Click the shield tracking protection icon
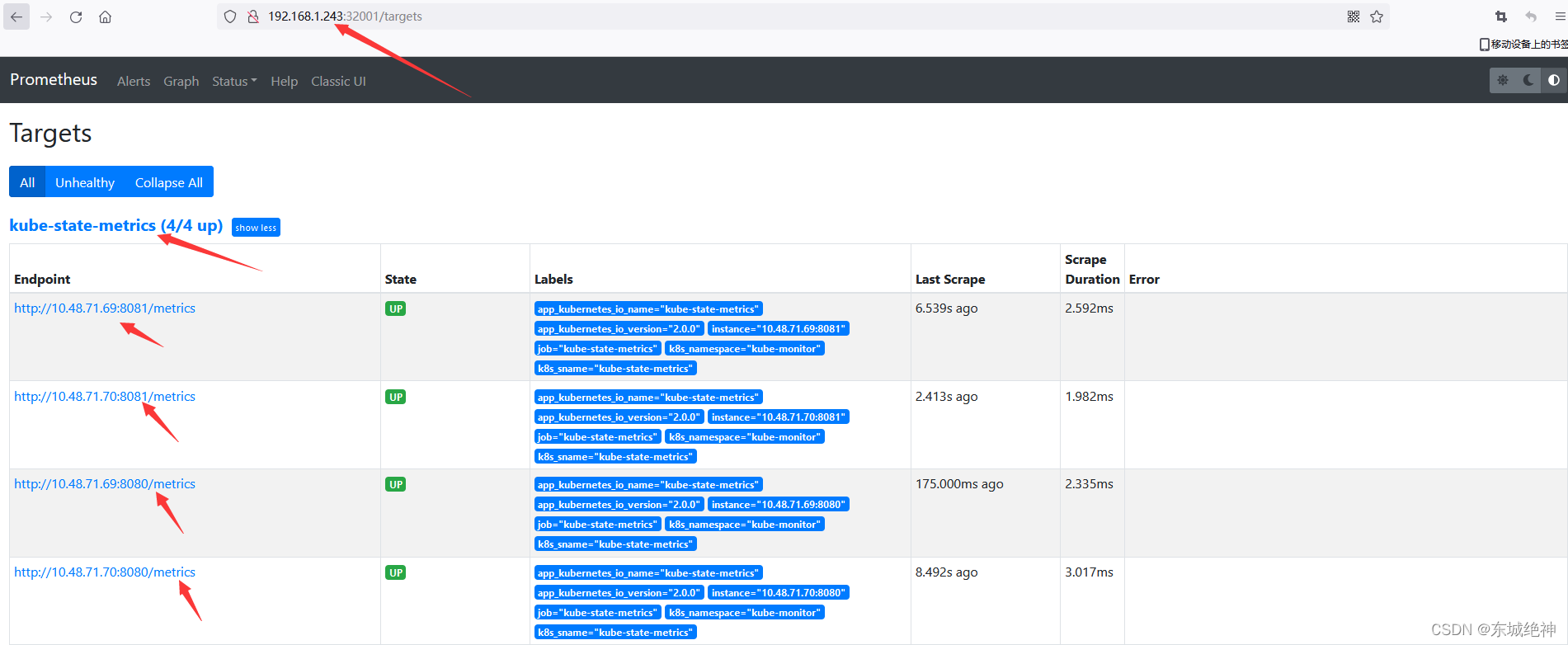 point(230,16)
